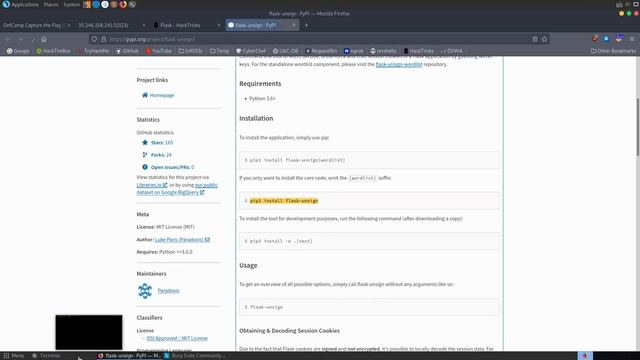Click the browser back arrow icon

(8, 39)
